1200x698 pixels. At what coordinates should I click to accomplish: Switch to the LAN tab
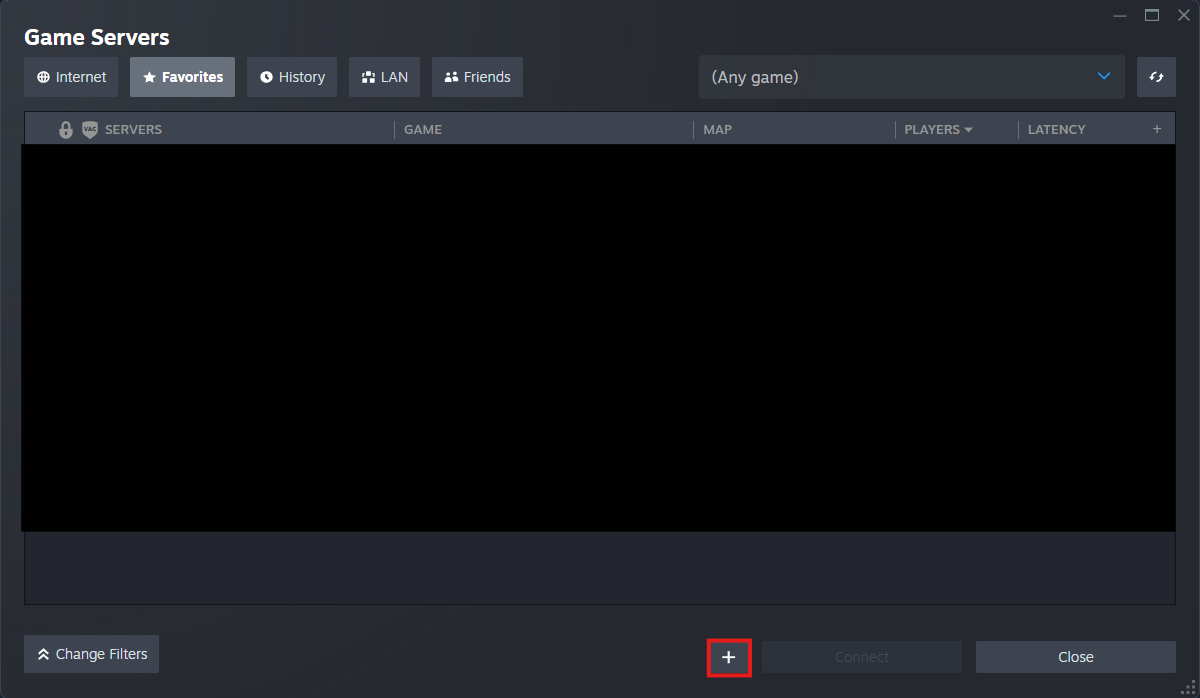(384, 77)
